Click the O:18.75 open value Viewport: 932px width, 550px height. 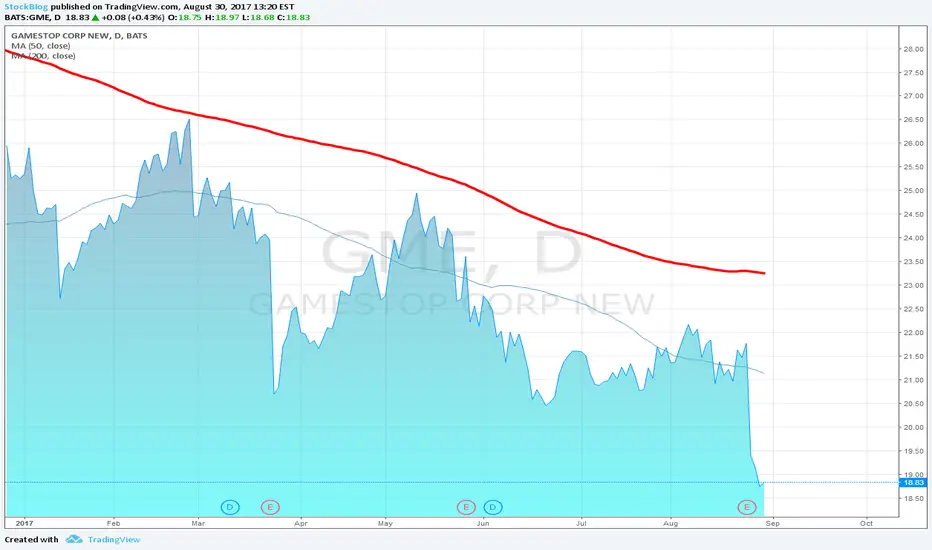click(185, 17)
